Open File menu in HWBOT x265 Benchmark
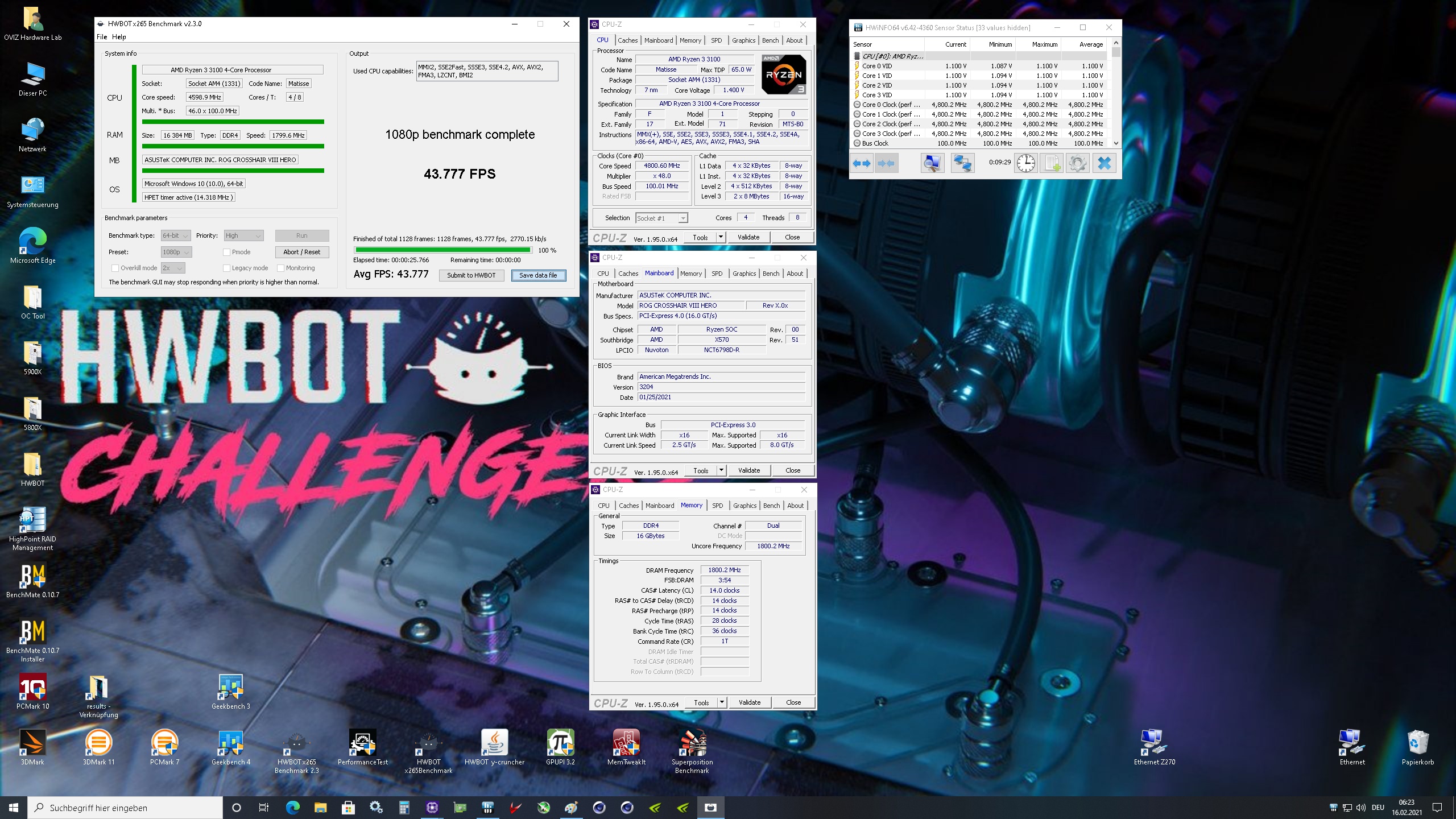The image size is (1456, 819). 102,37
